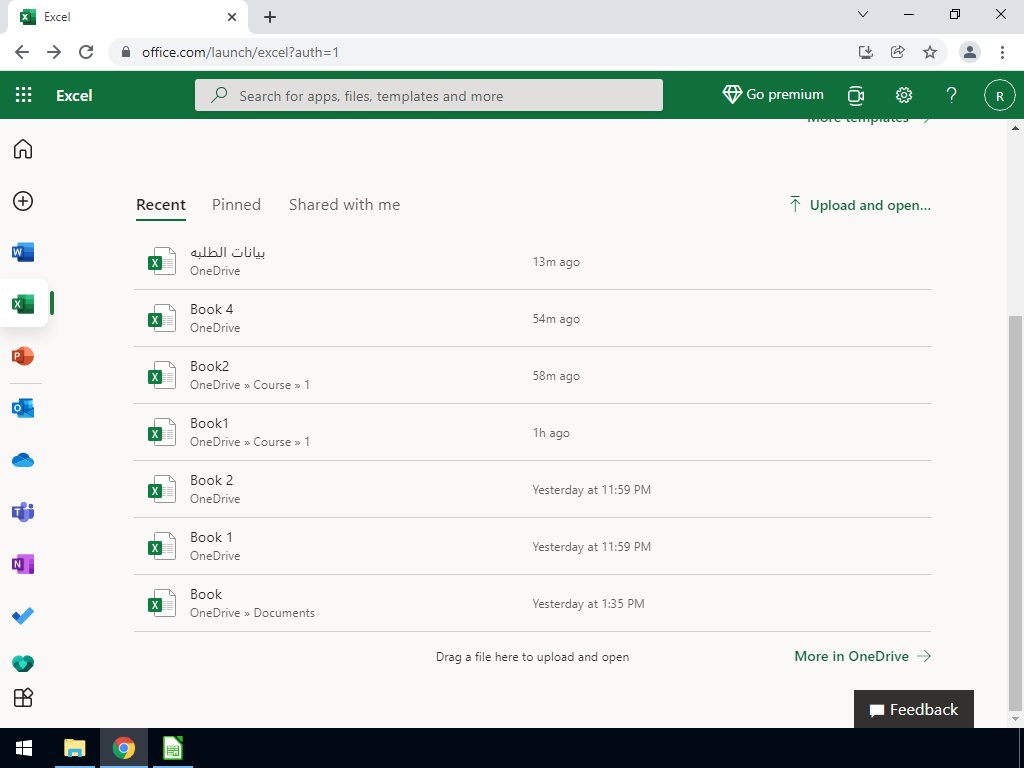Viewport: 1024px width, 768px height.
Task: Click the browser forward arrow
Action: [x=54, y=52]
